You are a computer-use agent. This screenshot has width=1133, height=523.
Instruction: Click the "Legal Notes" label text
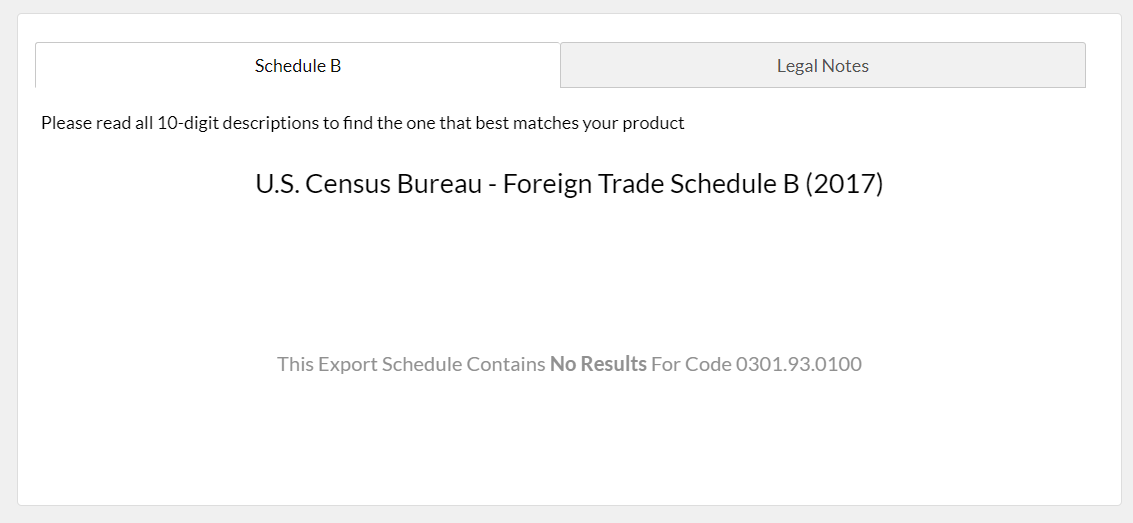pyautogui.click(x=822, y=66)
